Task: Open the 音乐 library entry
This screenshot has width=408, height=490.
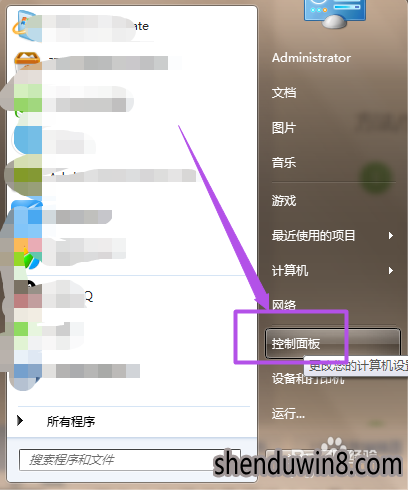Action: pos(284,163)
